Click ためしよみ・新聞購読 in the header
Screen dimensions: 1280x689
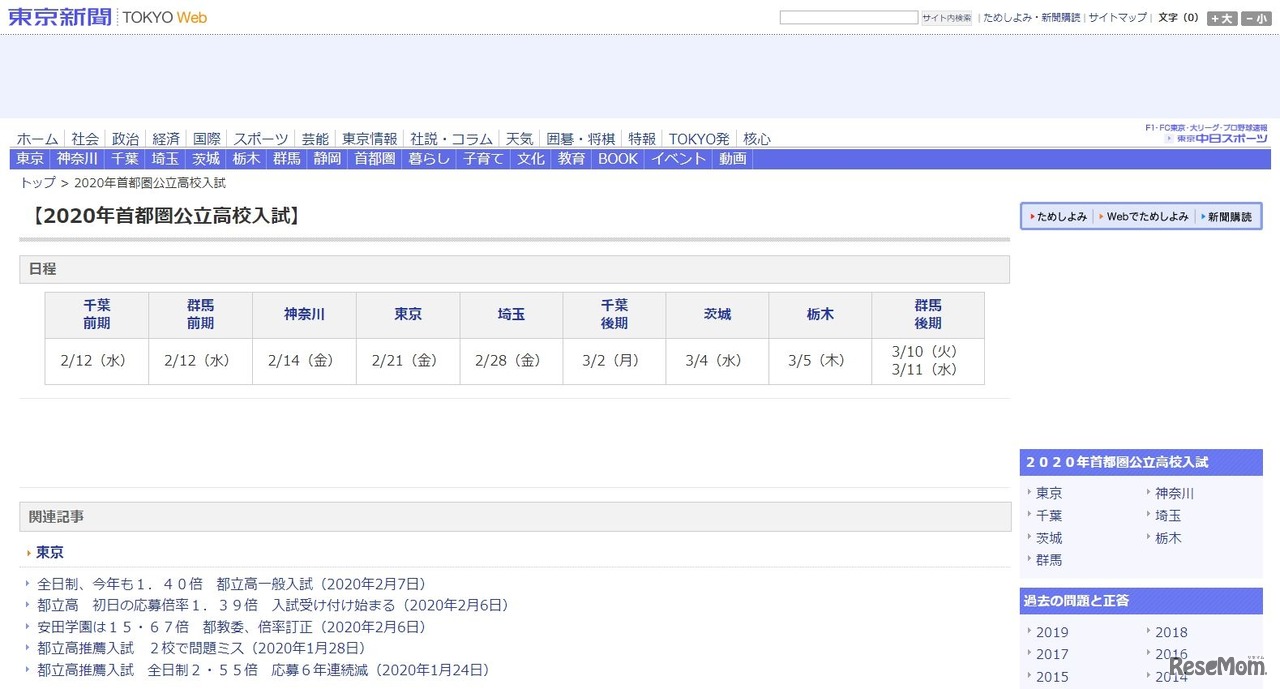tap(1031, 18)
